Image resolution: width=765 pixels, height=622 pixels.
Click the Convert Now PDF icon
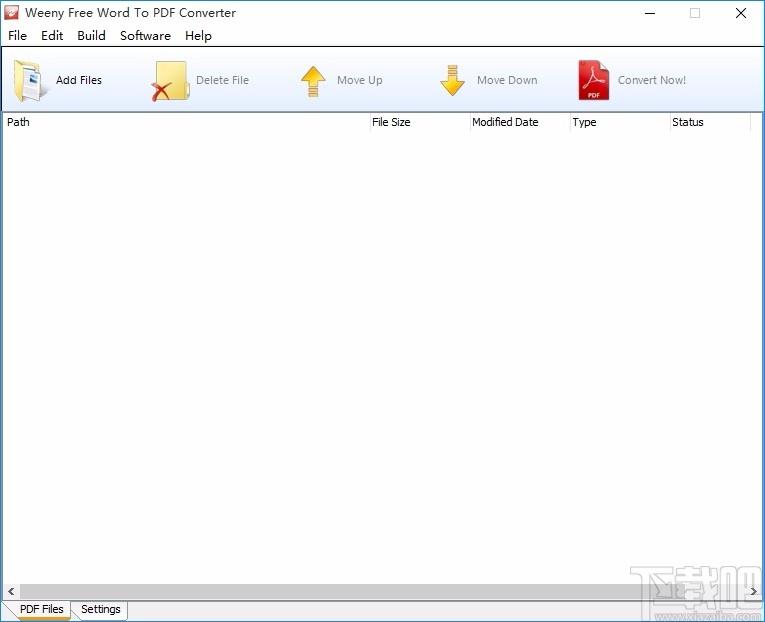click(x=593, y=81)
